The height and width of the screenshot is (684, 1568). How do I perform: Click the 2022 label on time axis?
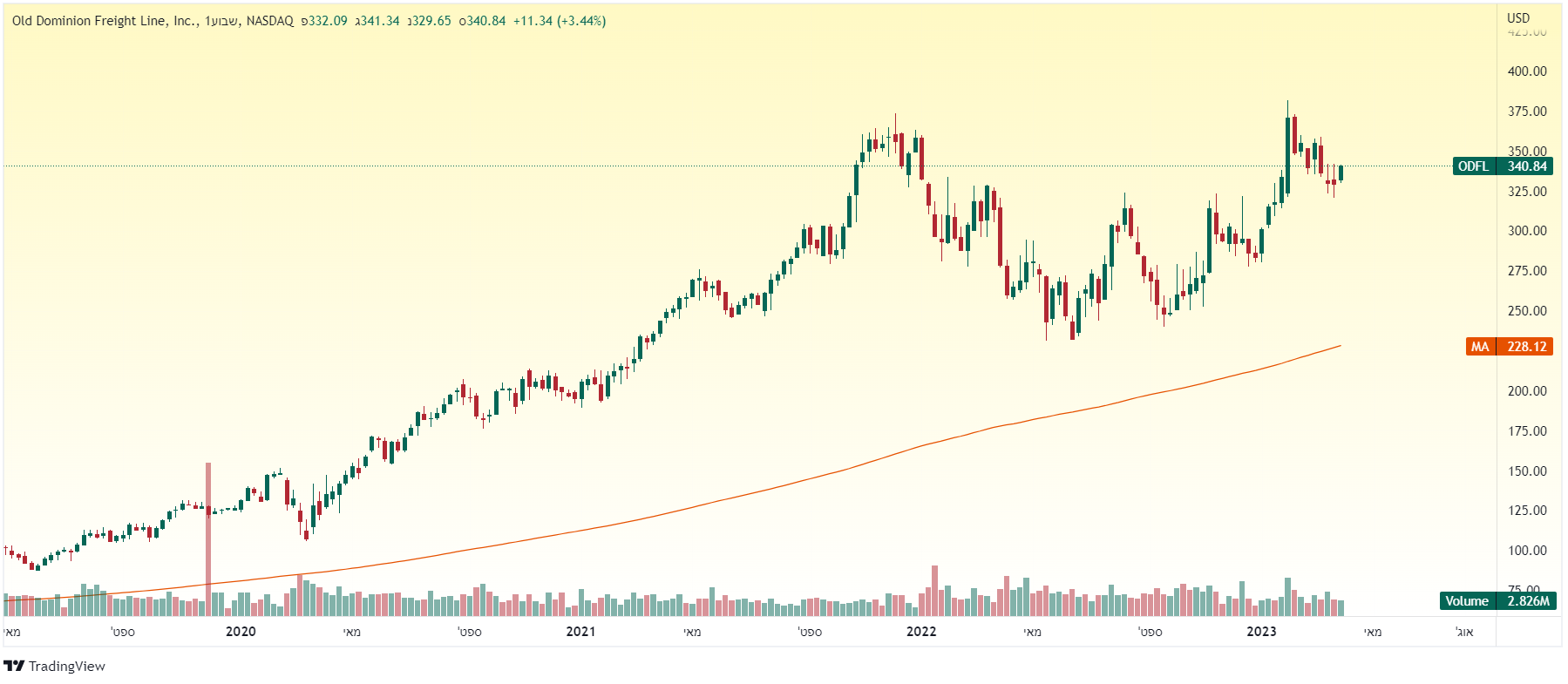[x=921, y=632]
